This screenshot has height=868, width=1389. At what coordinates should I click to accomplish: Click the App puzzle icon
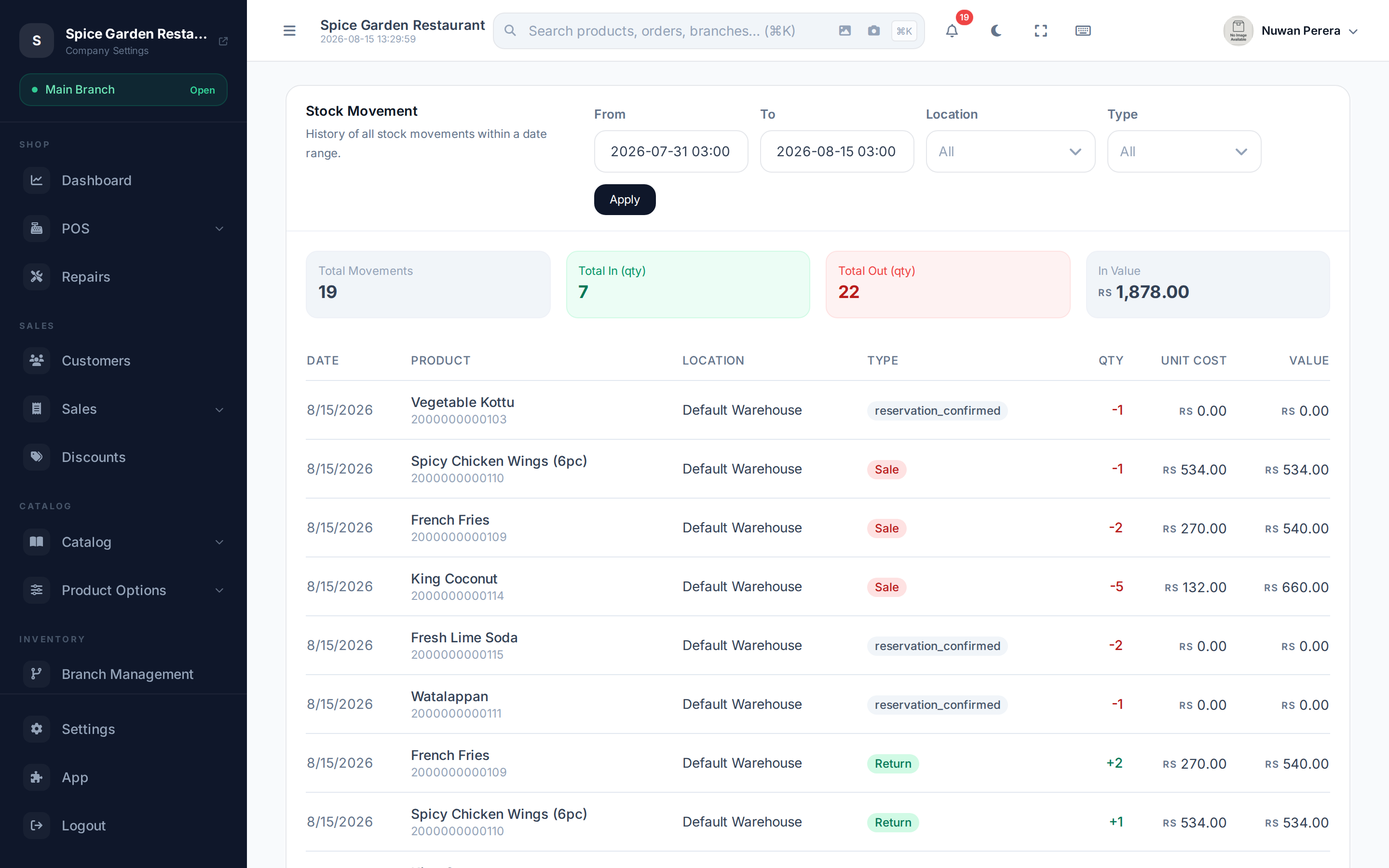click(37, 777)
